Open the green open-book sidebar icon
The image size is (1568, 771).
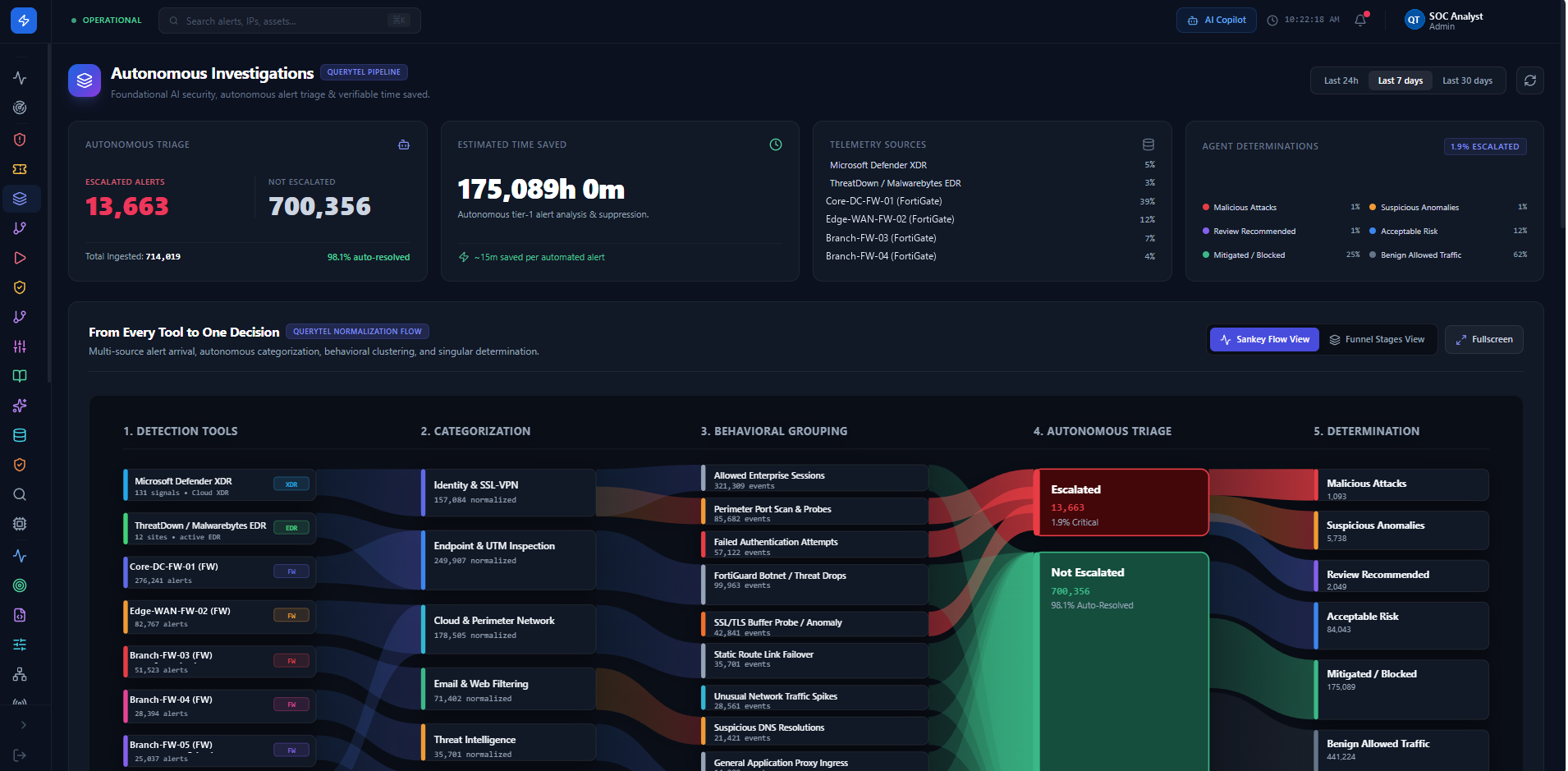pyautogui.click(x=20, y=376)
